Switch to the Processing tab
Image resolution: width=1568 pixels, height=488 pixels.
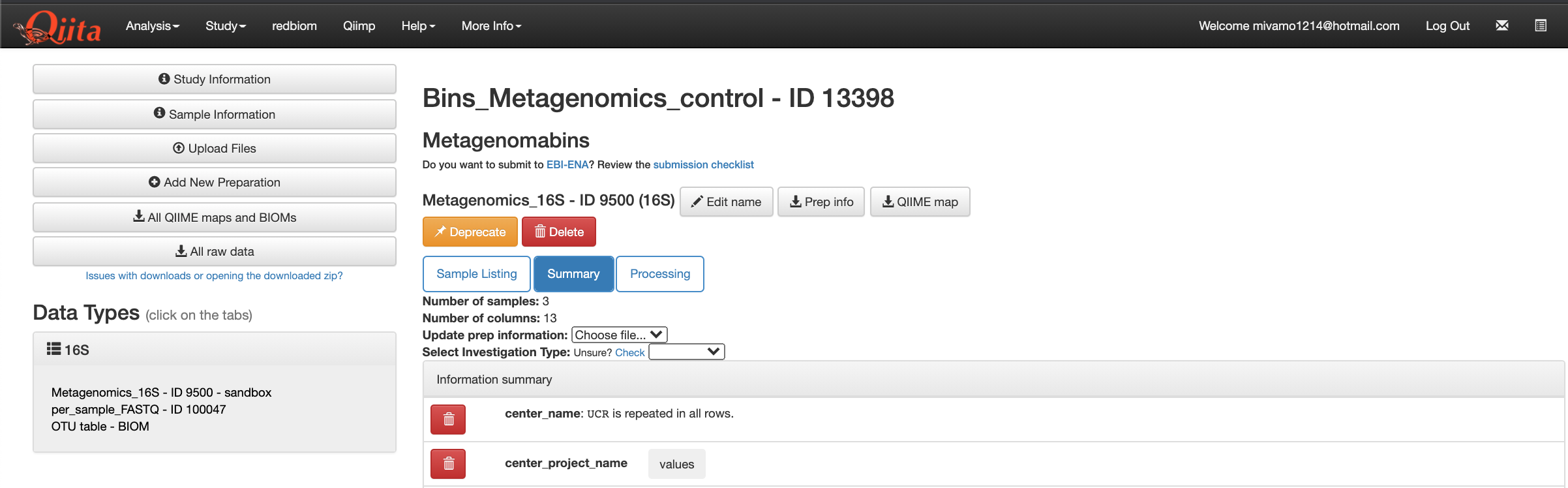coord(660,274)
